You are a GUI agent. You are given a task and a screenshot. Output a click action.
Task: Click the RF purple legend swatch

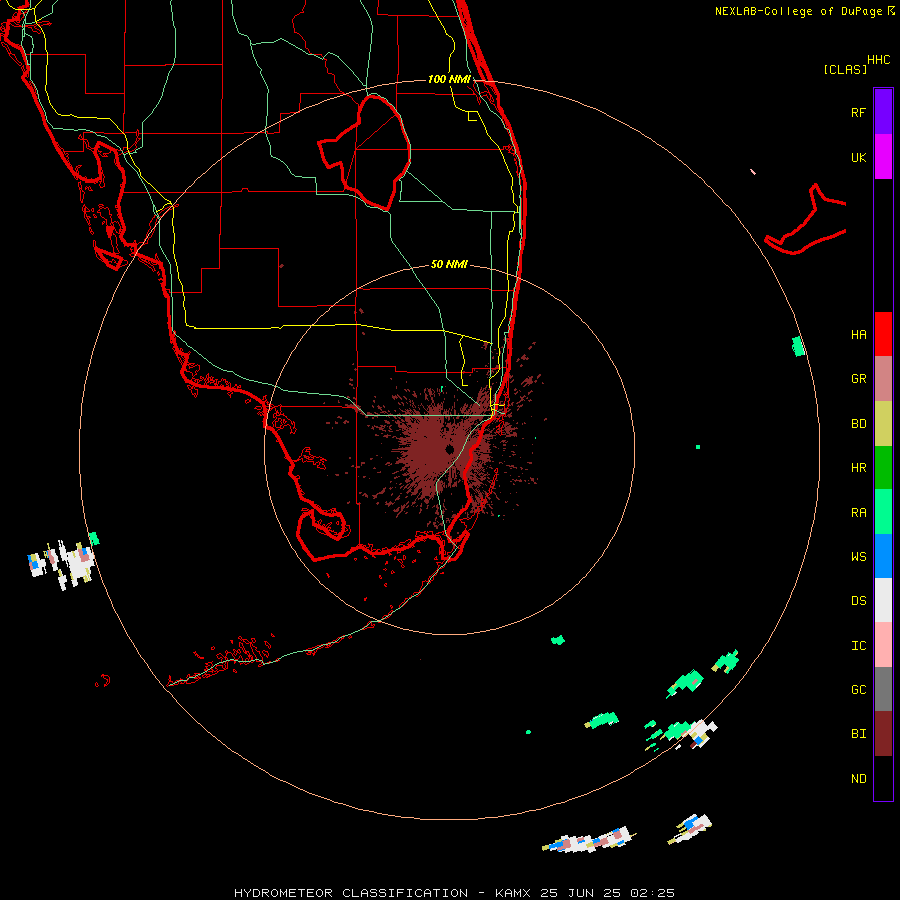(x=883, y=112)
